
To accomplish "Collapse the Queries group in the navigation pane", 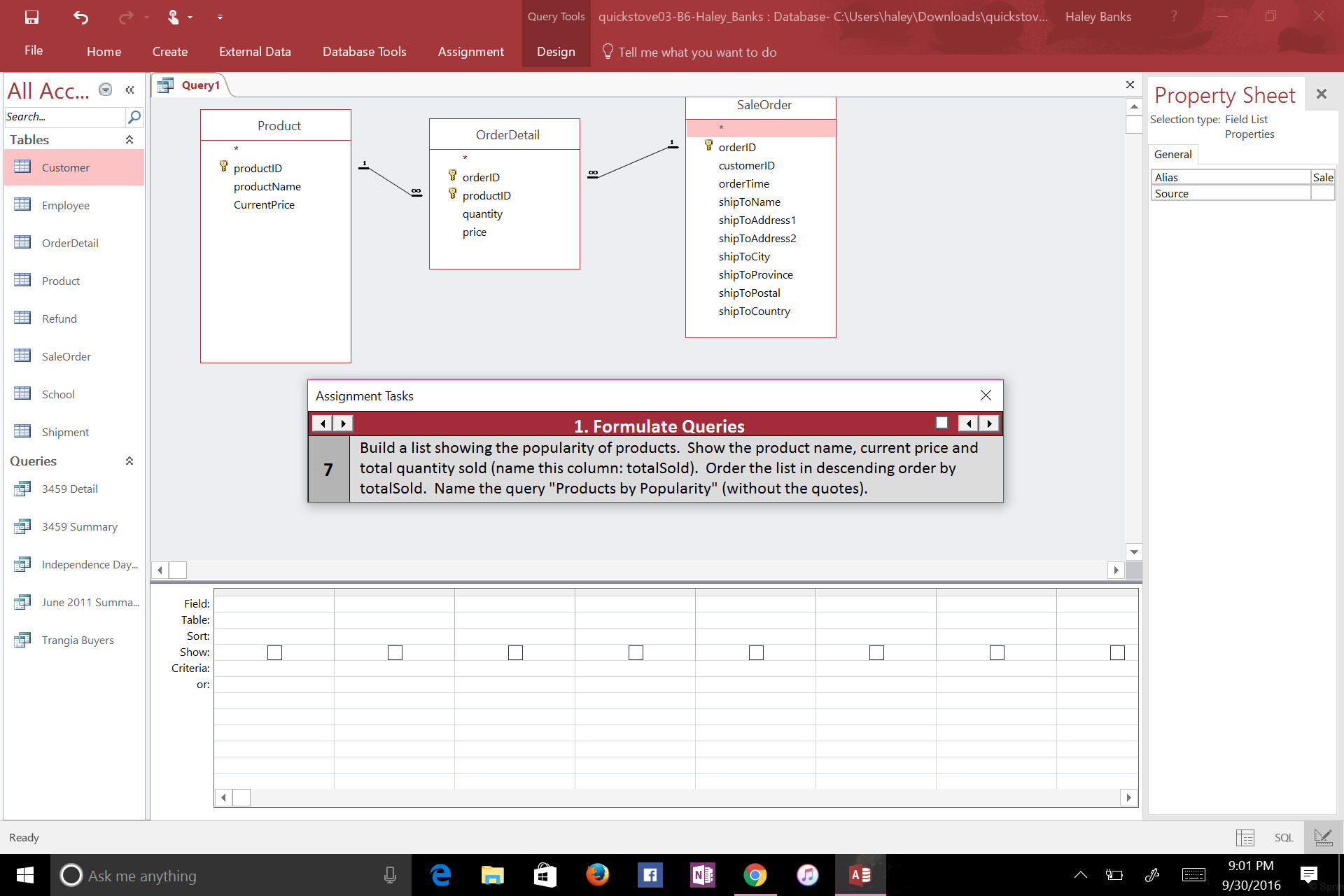I will (129, 461).
